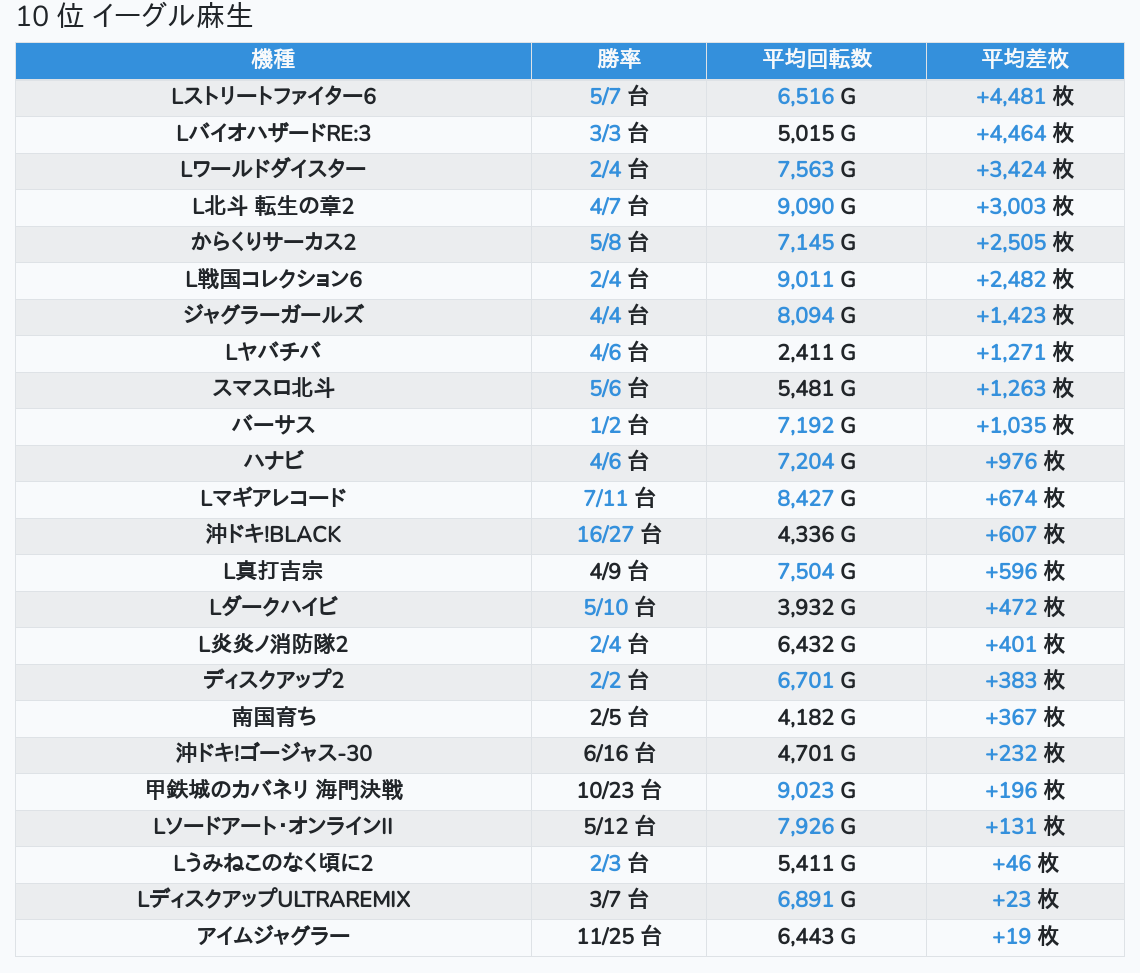Click the 平均回転数 column header
The image size is (1140, 973).
pyautogui.click(x=816, y=60)
